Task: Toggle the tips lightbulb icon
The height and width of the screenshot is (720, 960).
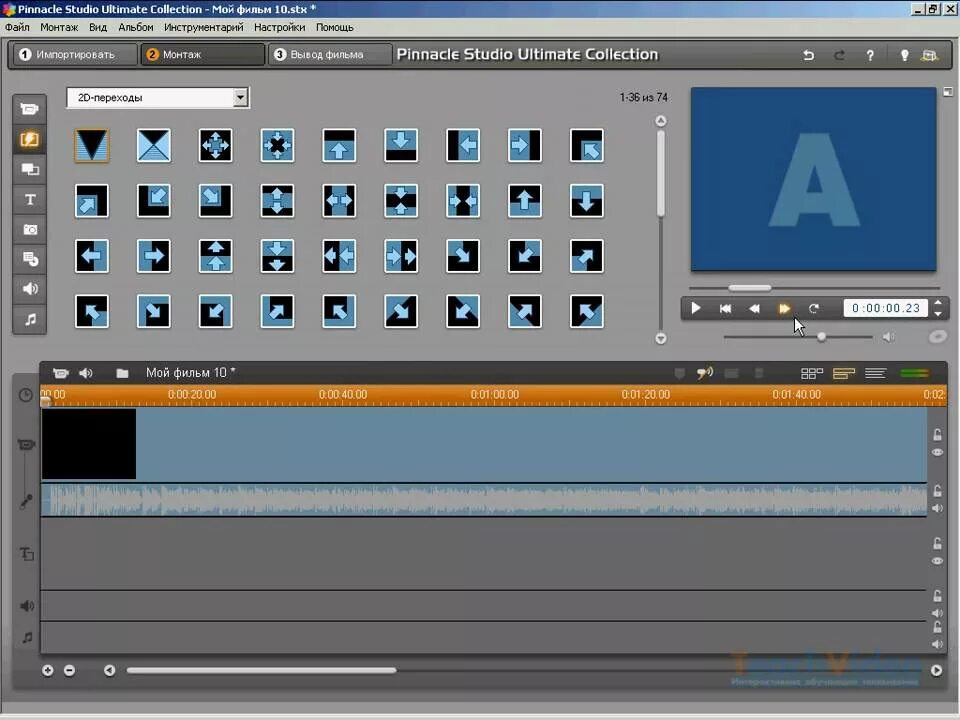Action: (x=904, y=55)
